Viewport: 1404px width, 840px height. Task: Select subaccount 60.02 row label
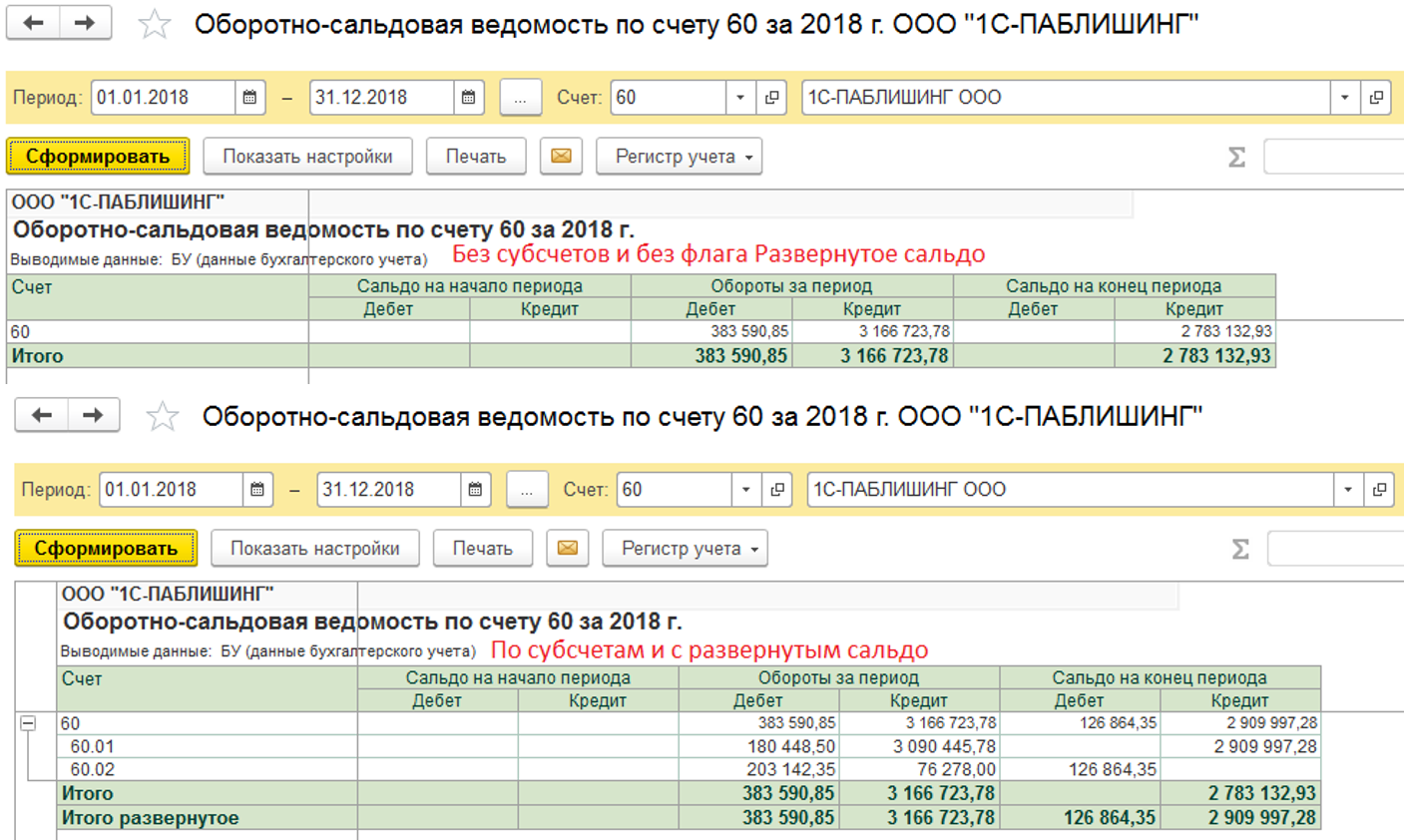pyautogui.click(x=92, y=770)
